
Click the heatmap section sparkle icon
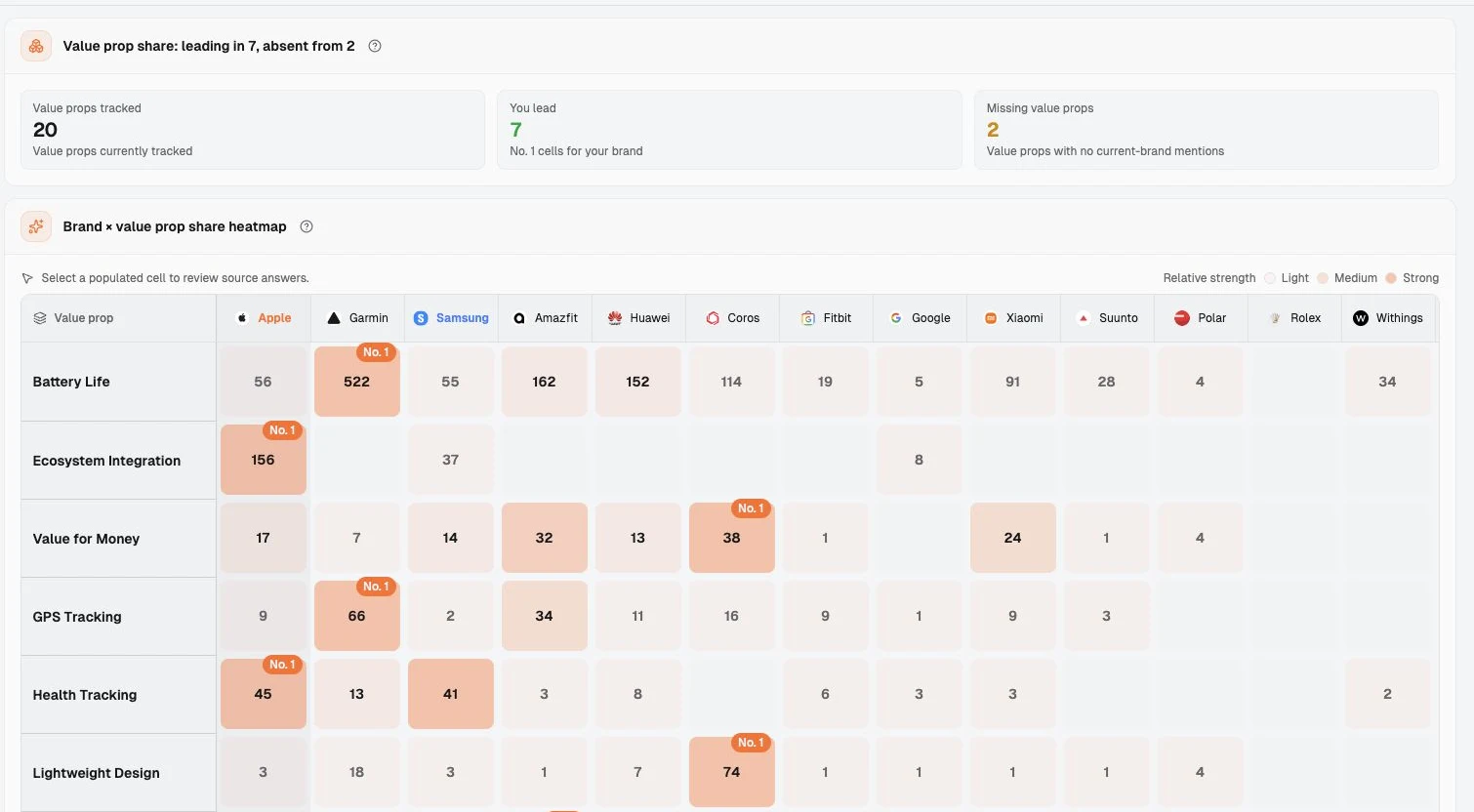(x=36, y=226)
